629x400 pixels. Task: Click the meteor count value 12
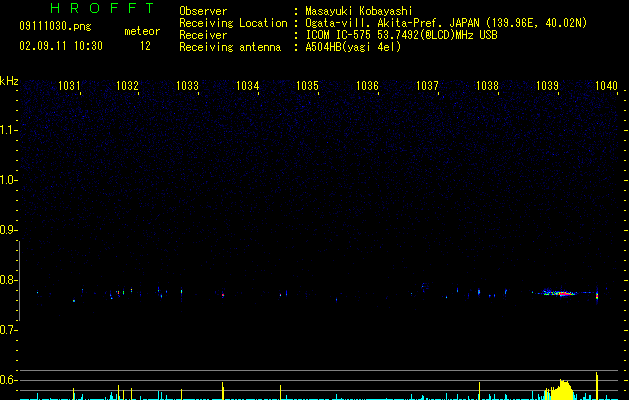tap(145, 46)
